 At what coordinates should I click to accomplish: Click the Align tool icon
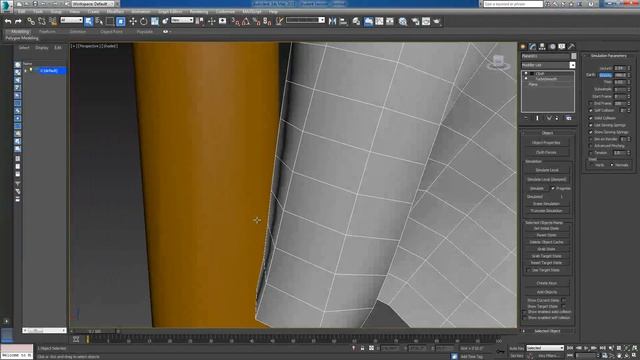(x=343, y=21)
